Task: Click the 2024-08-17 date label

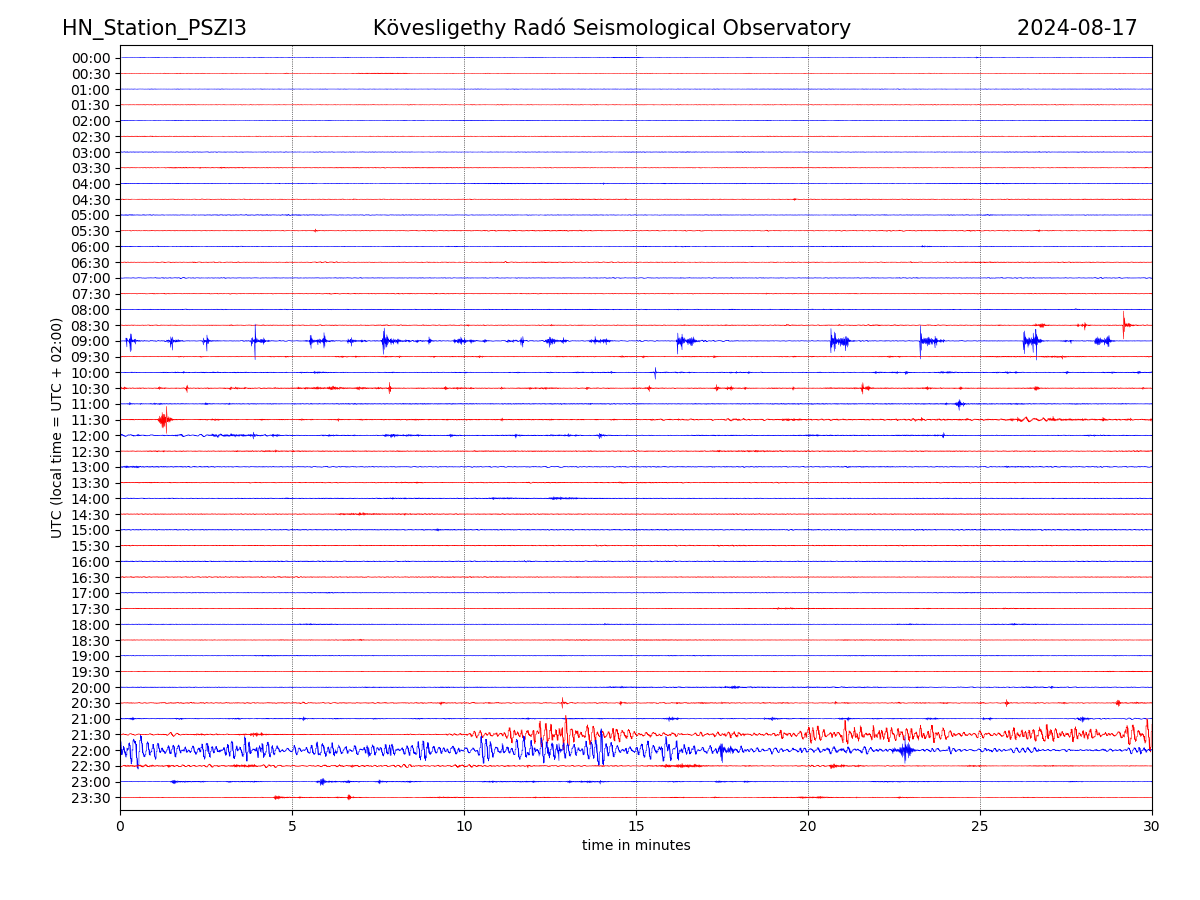Action: (x=1077, y=28)
